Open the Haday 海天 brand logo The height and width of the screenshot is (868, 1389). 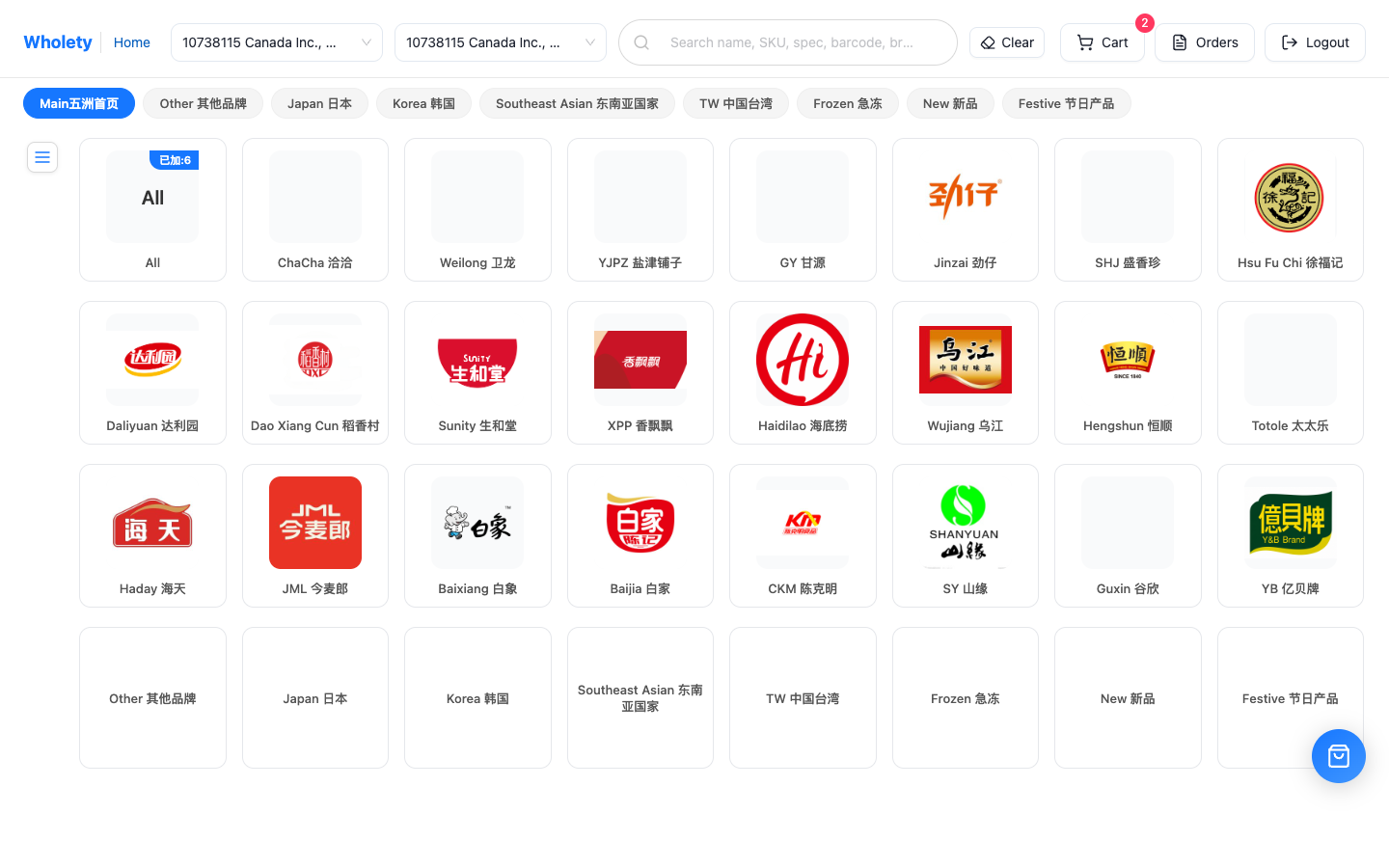(152, 523)
